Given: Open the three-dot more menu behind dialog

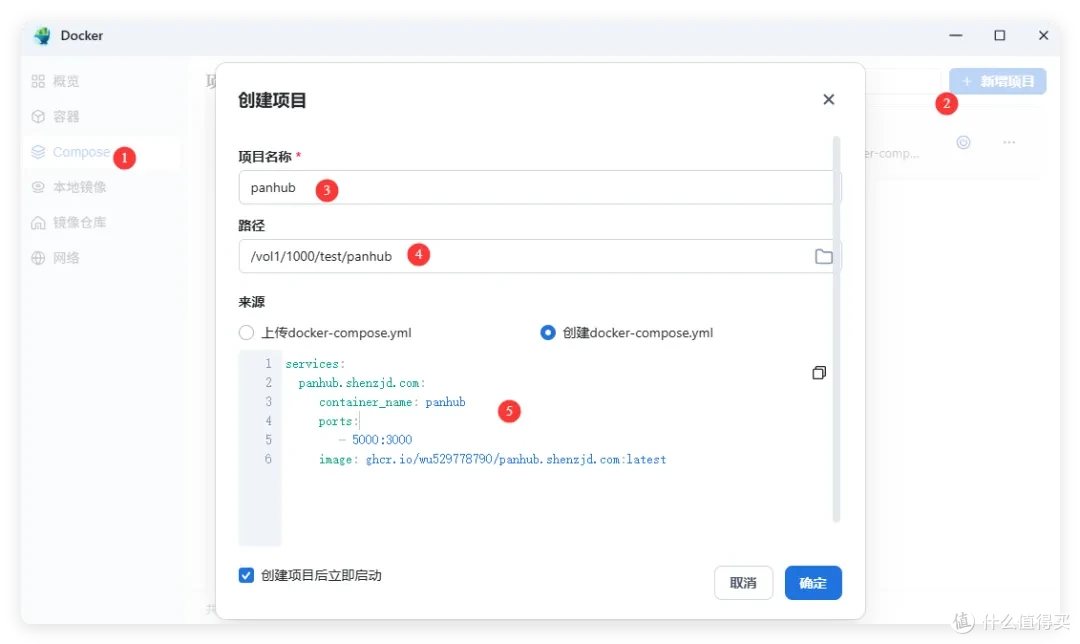Looking at the screenshot, I should [x=1009, y=143].
